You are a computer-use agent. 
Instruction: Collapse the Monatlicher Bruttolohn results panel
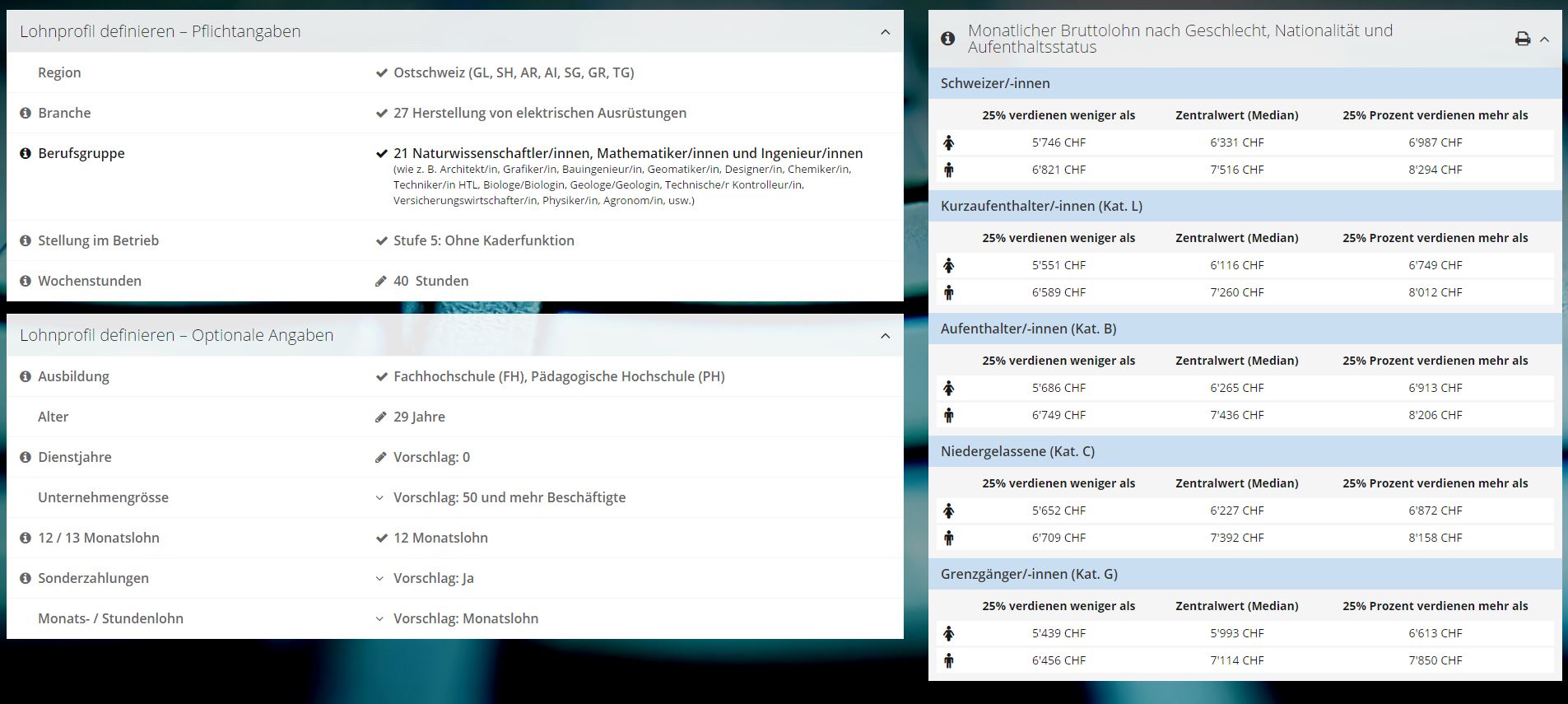[x=1544, y=39]
